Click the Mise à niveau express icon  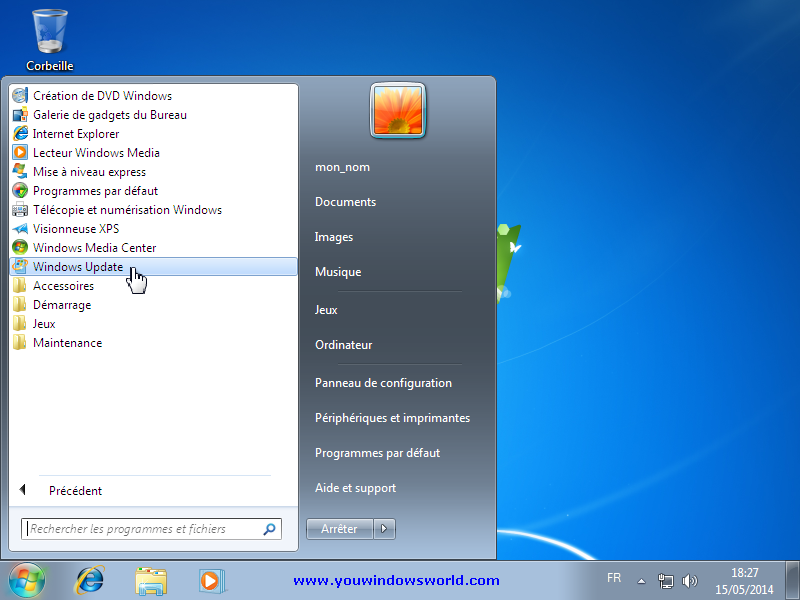point(20,171)
